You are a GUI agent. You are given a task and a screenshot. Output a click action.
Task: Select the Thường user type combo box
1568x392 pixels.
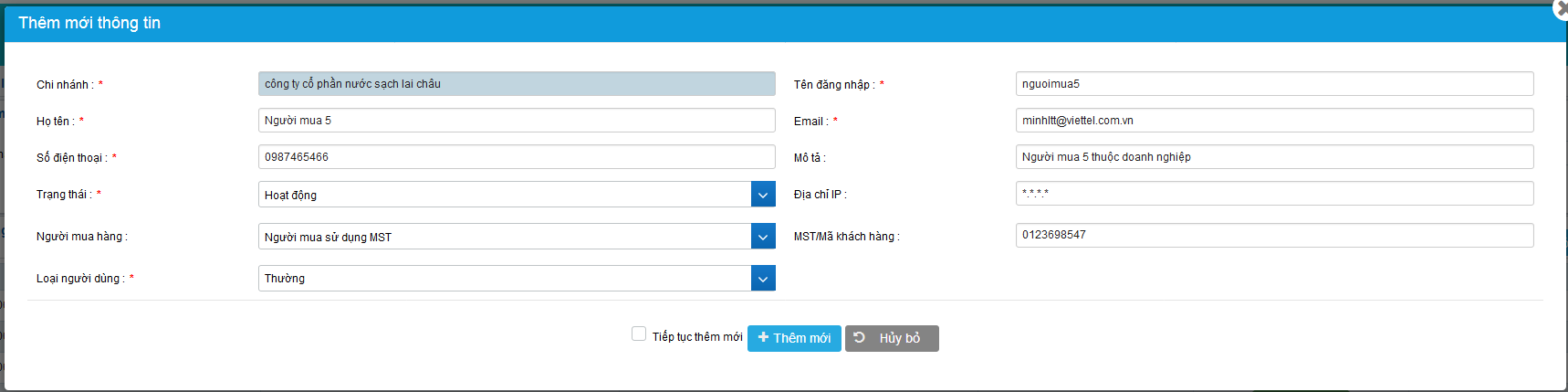[505, 279]
